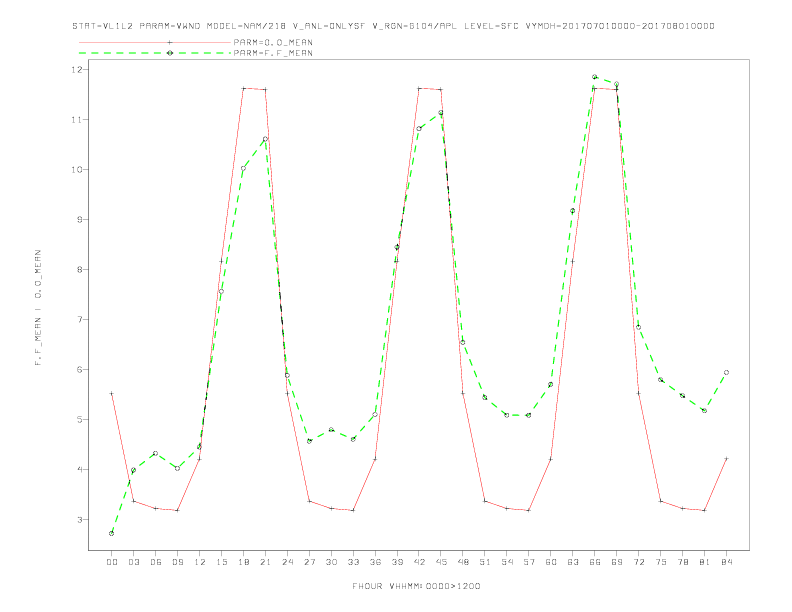The width and height of the screenshot is (792, 612).
Task: Click the y-axis tick label 10
Action: pos(76,170)
